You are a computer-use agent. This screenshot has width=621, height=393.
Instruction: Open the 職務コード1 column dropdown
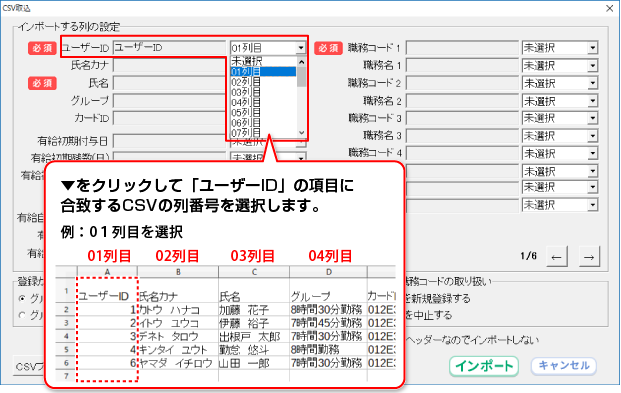click(592, 48)
